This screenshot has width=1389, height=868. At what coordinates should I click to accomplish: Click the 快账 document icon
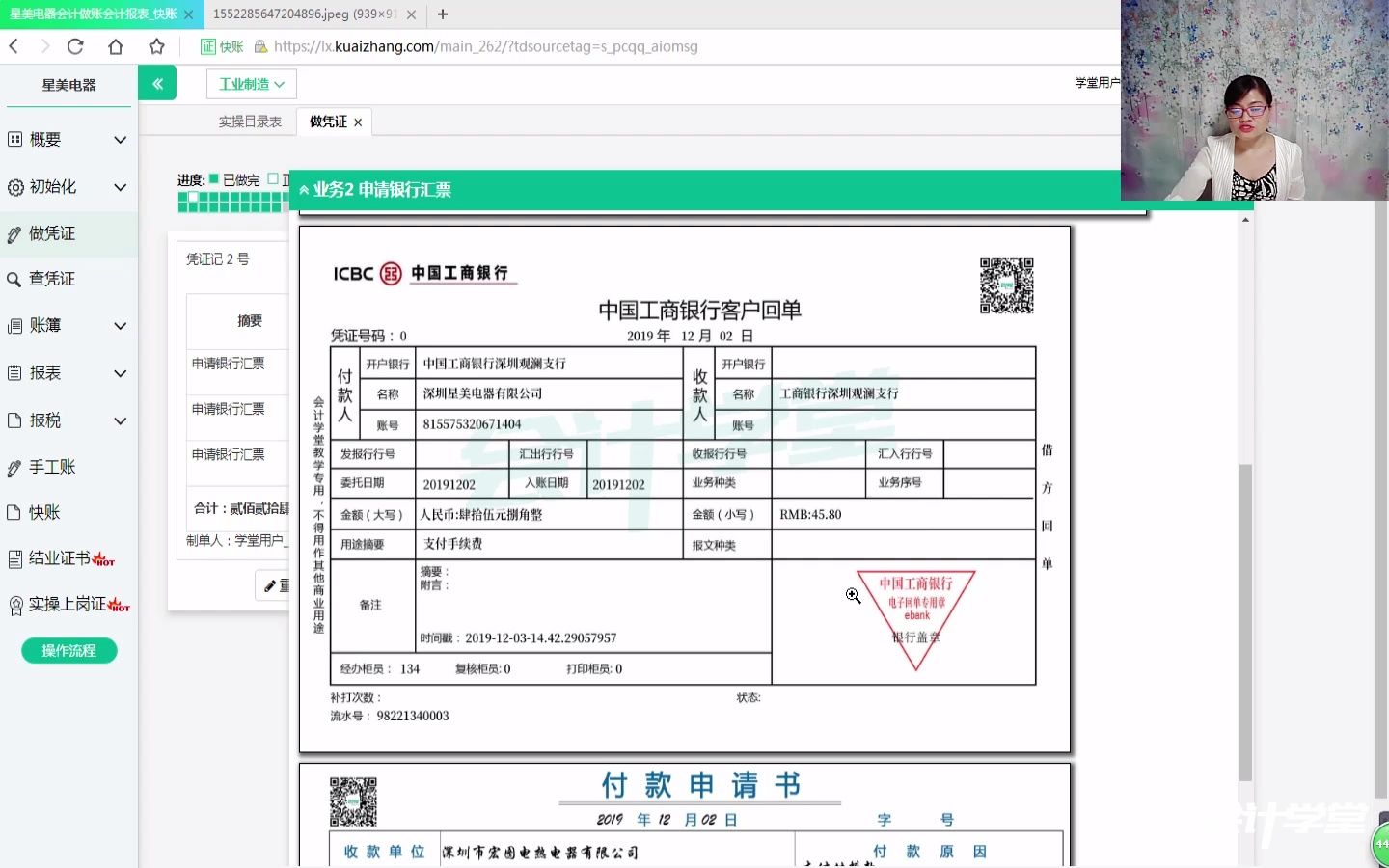14,513
